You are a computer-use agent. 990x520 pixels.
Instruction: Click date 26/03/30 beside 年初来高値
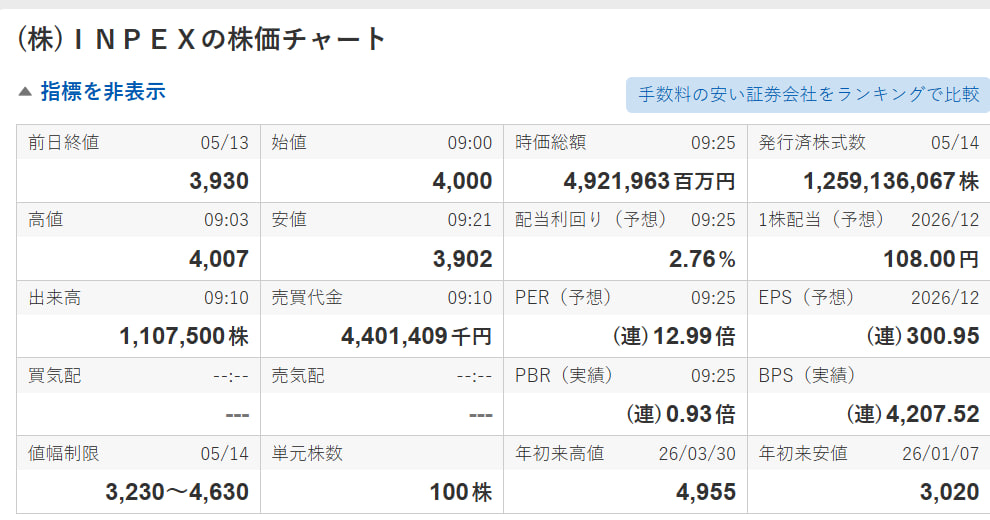pos(697,454)
